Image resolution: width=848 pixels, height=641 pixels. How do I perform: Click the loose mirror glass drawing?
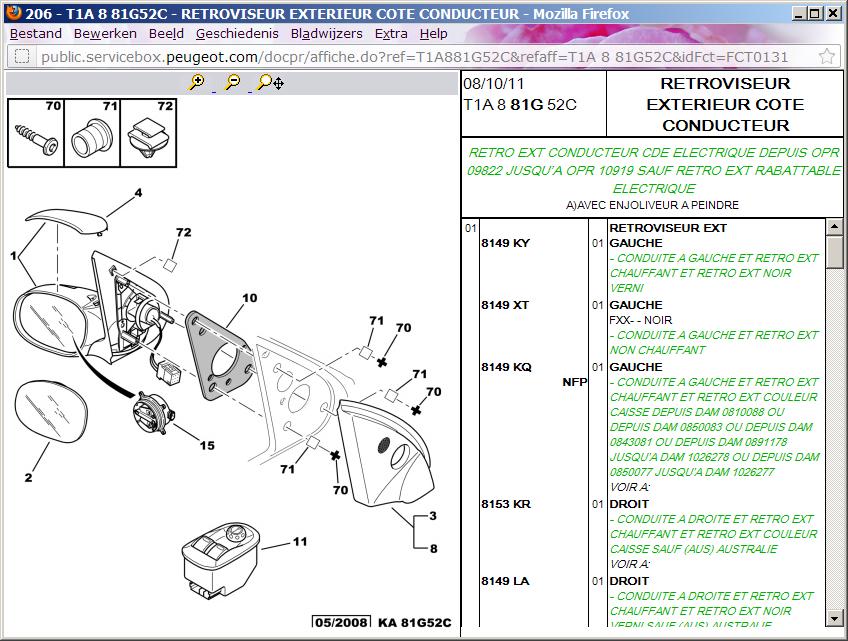50,412
